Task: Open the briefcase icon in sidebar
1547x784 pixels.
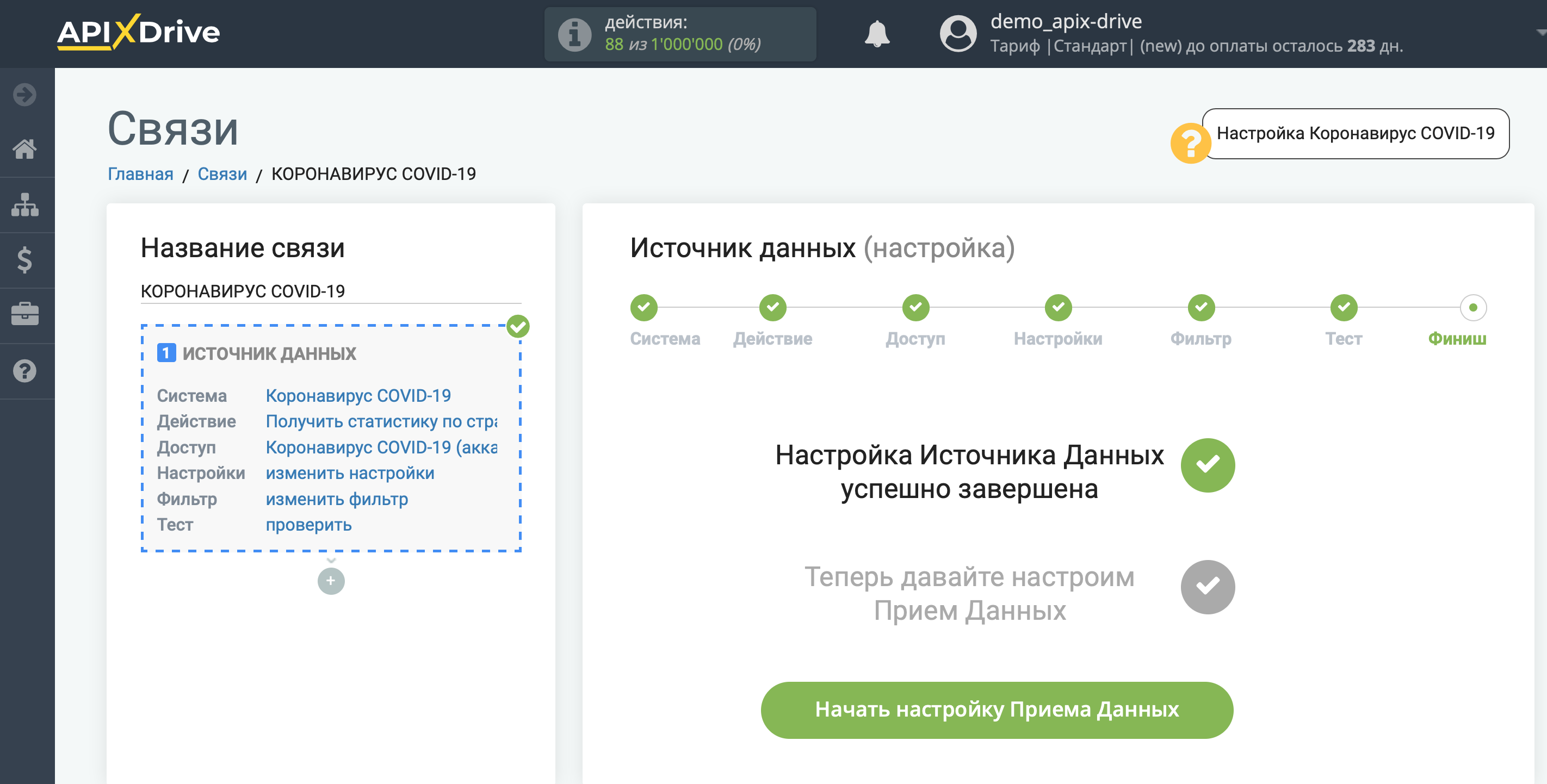Action: click(x=24, y=314)
